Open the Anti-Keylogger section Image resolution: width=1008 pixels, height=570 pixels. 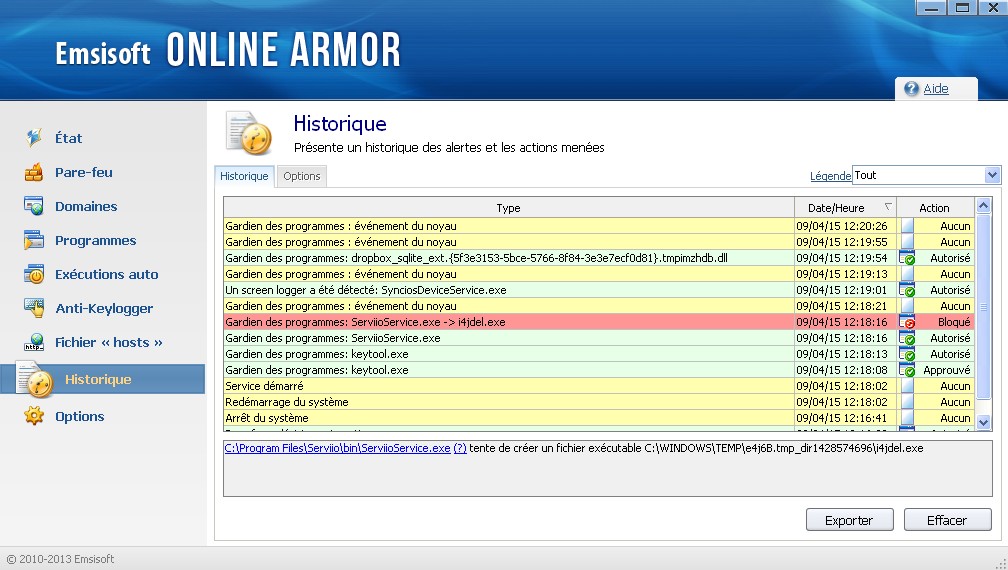coord(104,308)
